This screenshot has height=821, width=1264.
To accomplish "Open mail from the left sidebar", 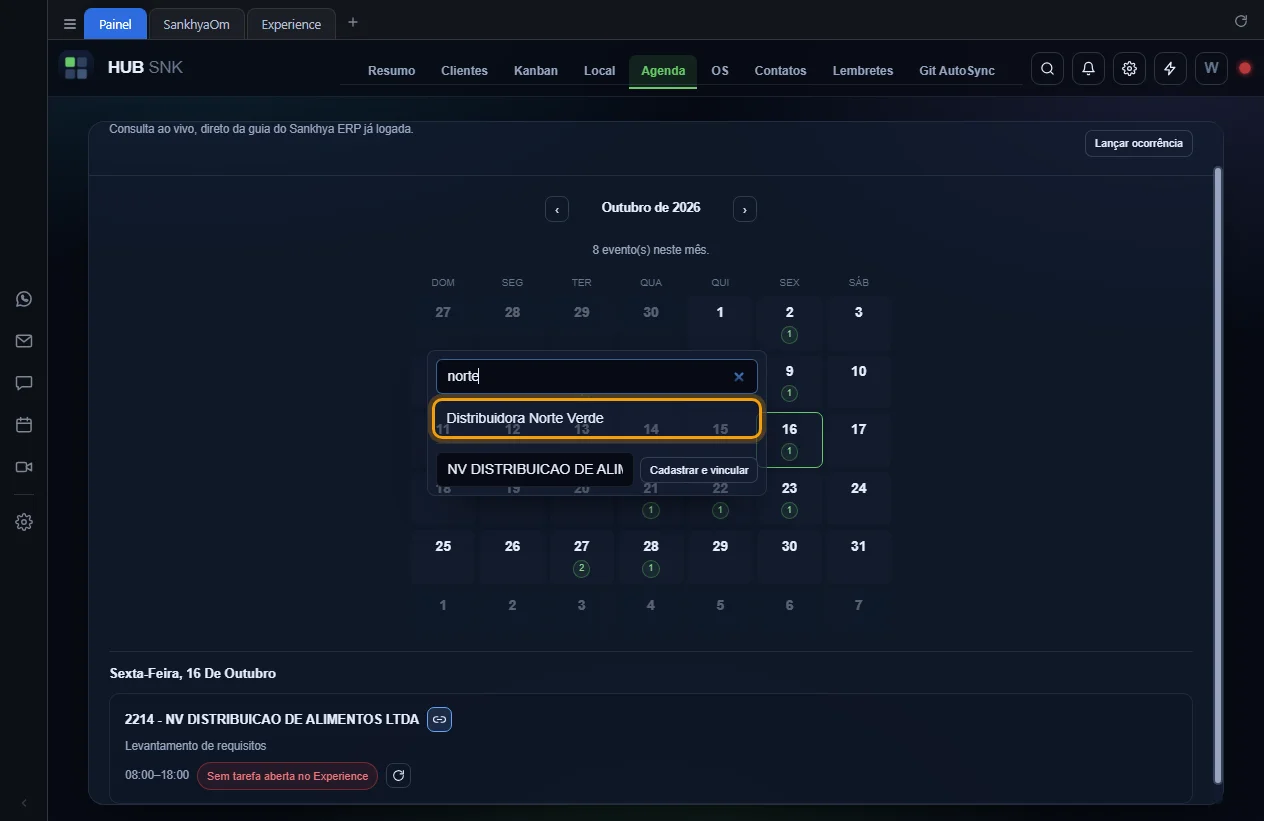I will 24,341.
